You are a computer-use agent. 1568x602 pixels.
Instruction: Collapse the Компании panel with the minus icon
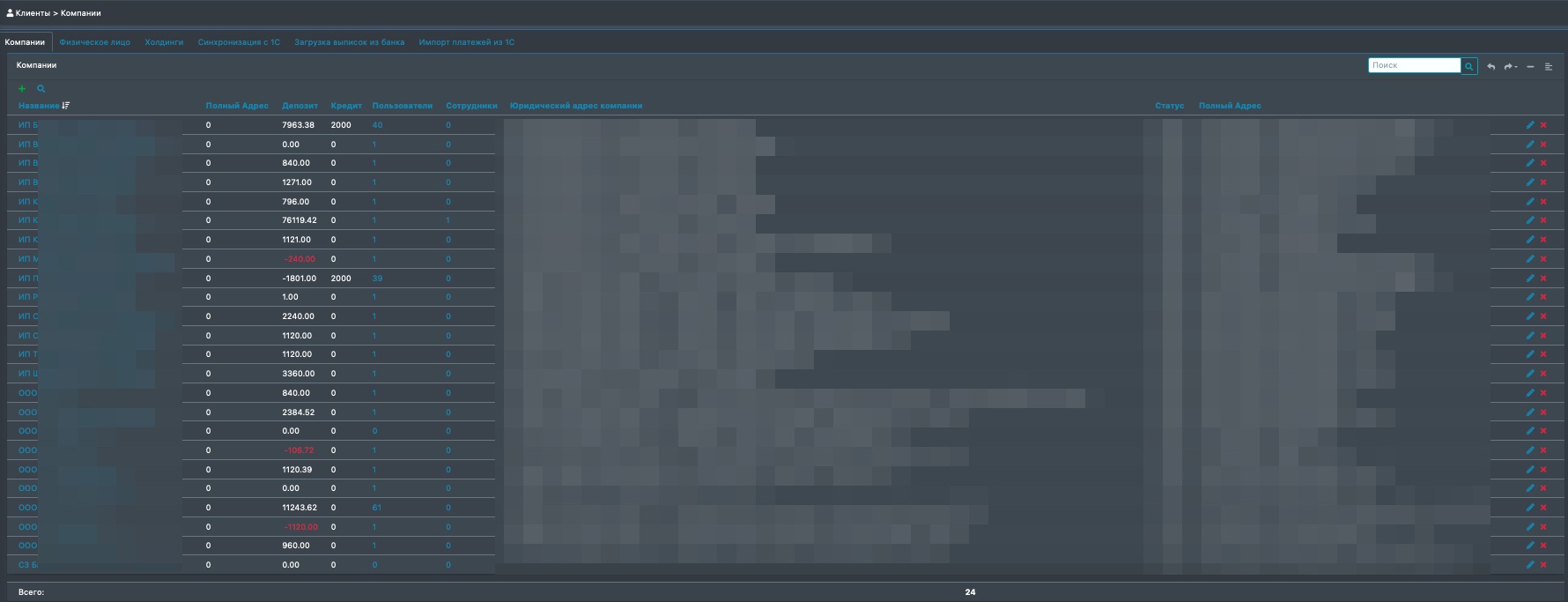[1530, 67]
